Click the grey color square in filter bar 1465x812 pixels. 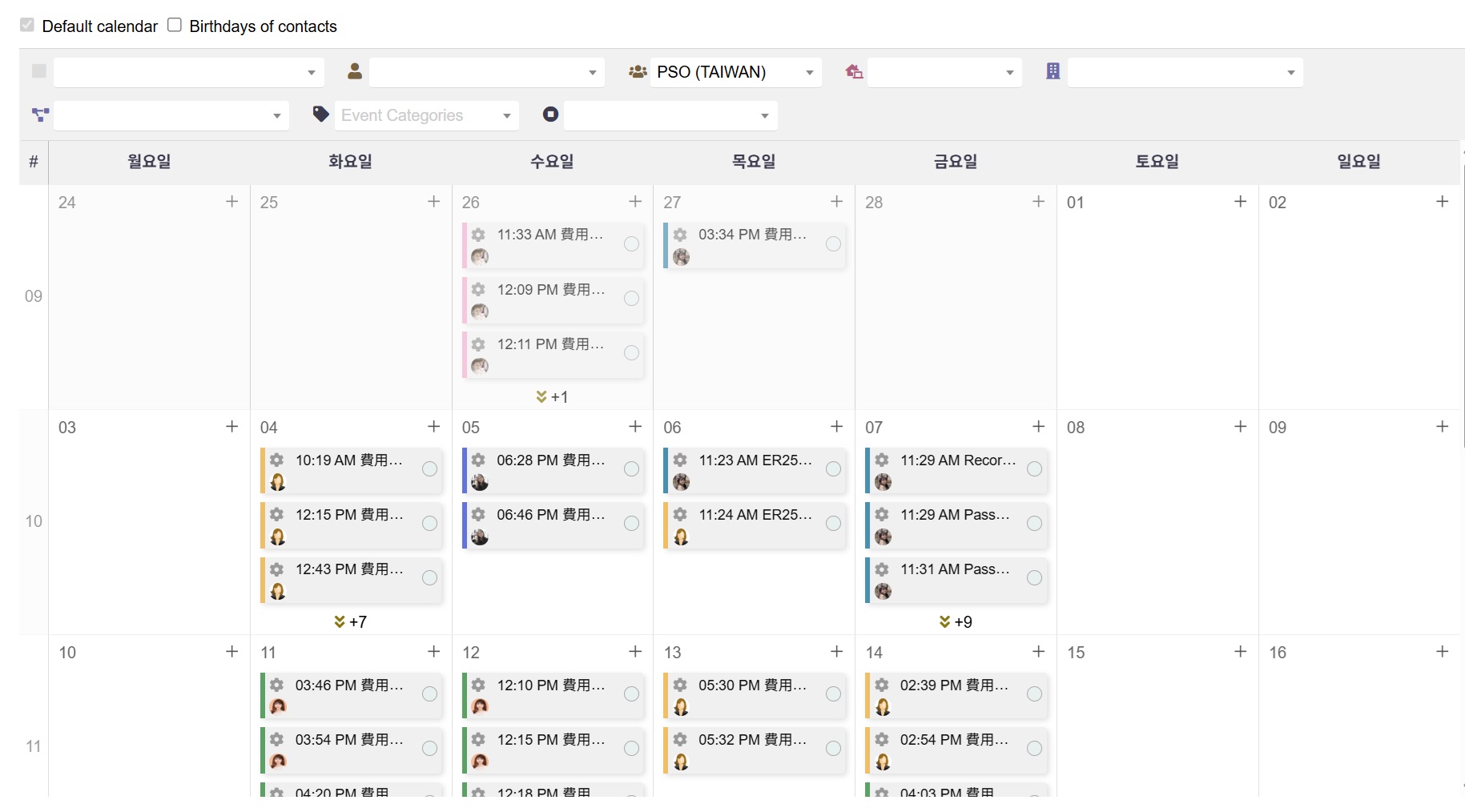[38, 71]
